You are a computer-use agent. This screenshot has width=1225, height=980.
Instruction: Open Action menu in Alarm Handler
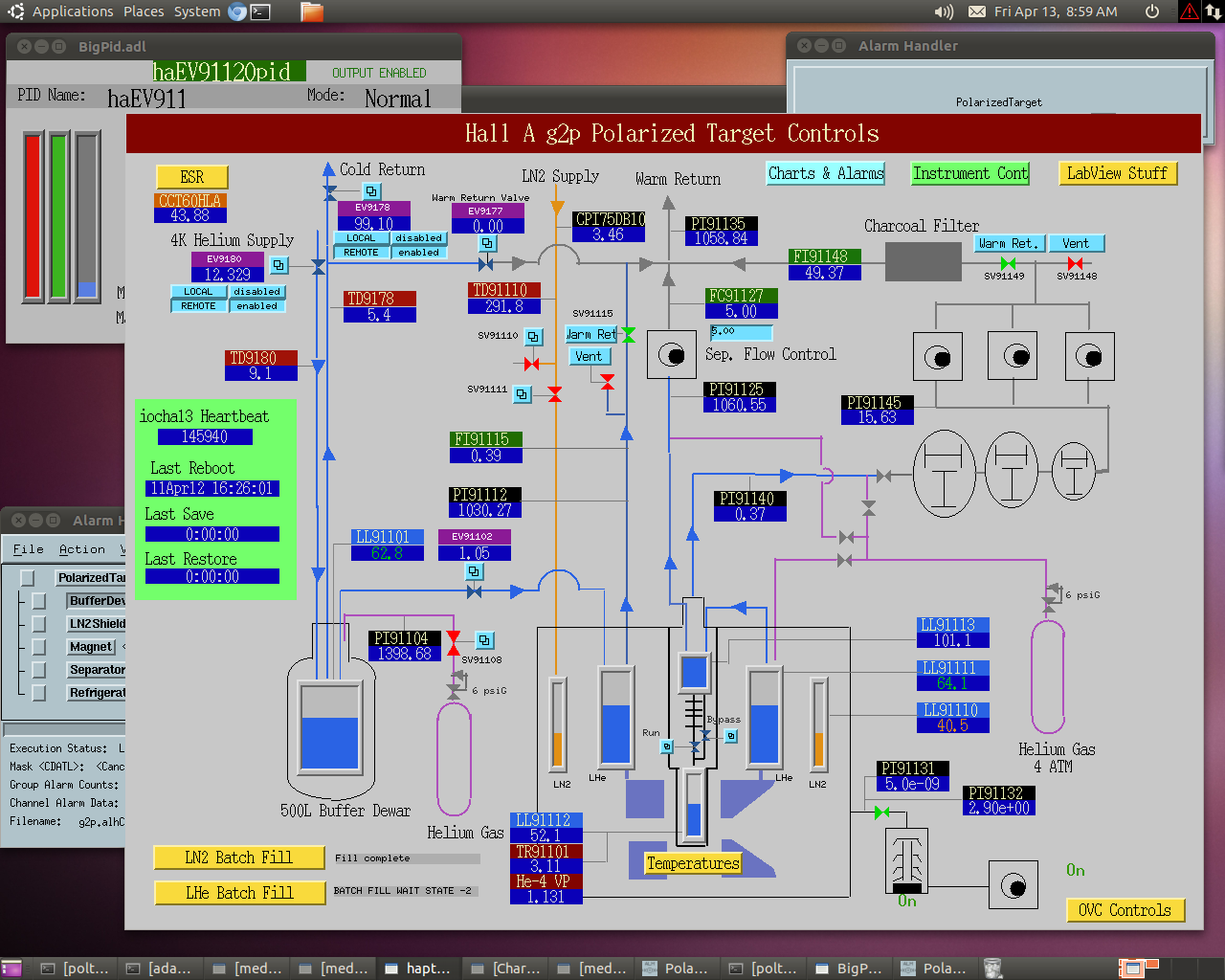click(x=82, y=549)
